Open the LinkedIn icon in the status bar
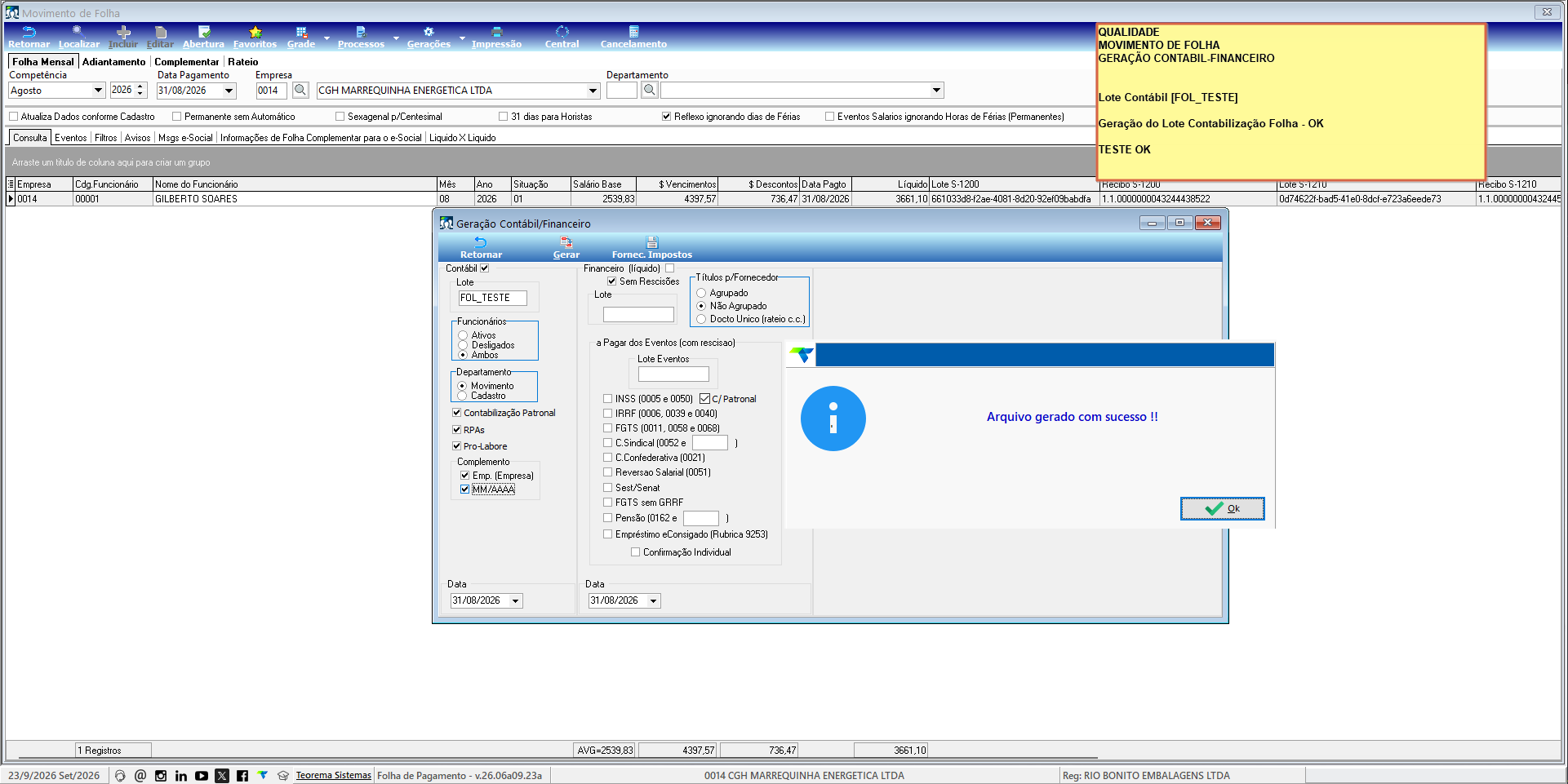 (x=181, y=776)
